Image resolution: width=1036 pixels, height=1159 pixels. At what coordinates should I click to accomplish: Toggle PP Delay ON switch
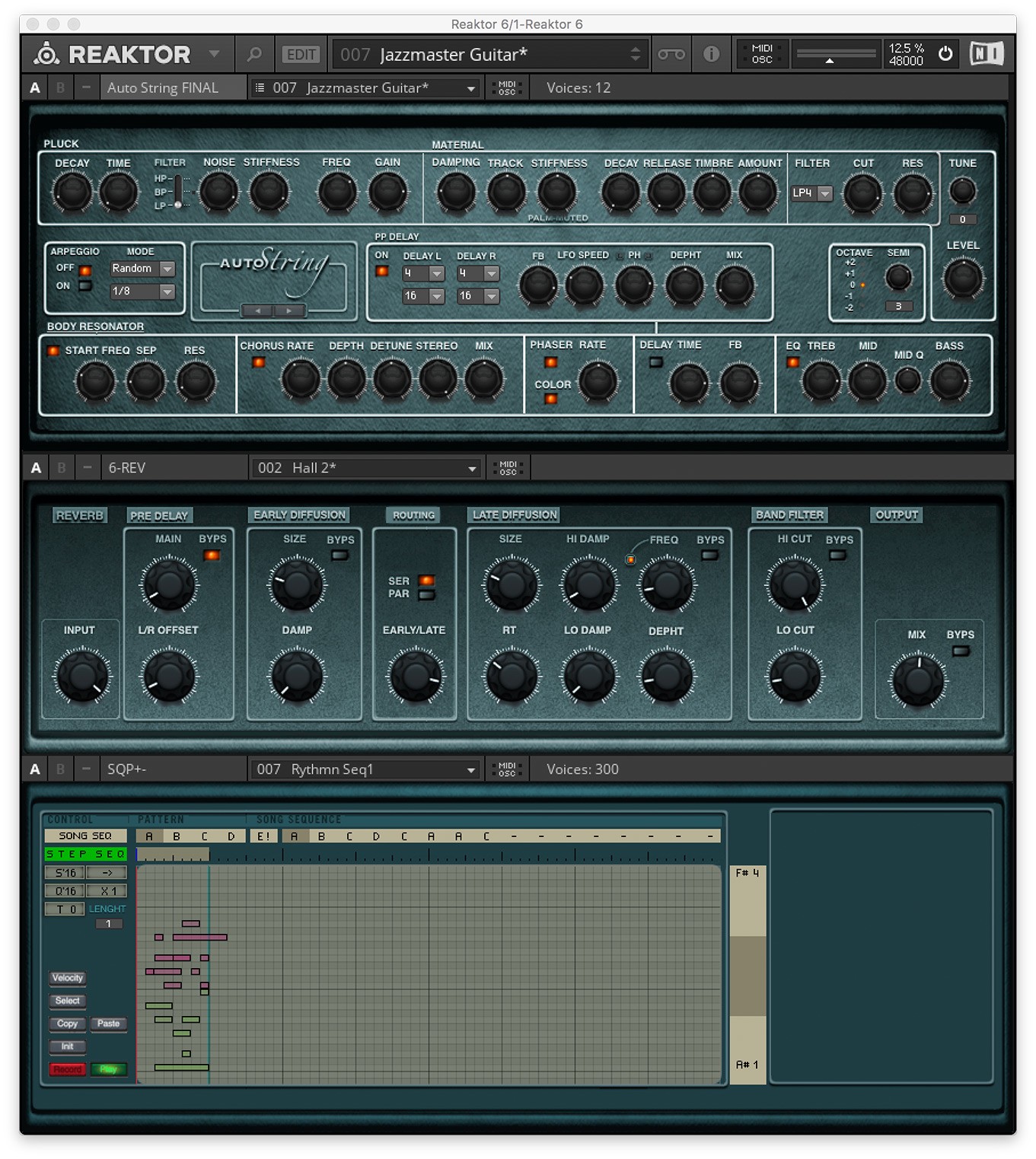point(381,271)
